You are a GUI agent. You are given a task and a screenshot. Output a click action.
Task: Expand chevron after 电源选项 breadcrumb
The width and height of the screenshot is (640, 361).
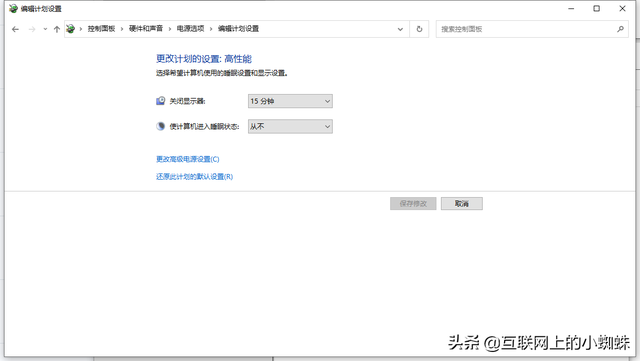click(211, 29)
